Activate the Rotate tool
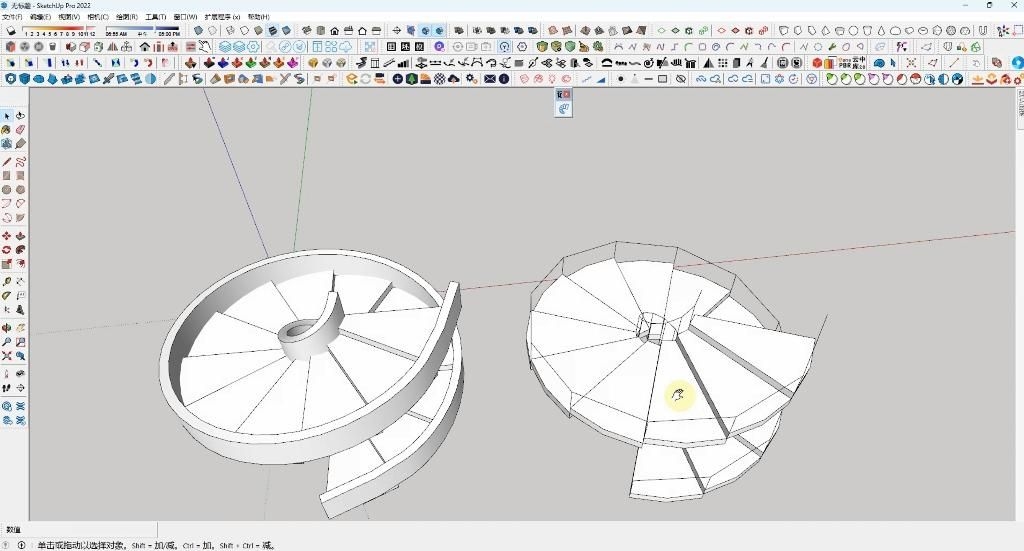The height and width of the screenshot is (551, 1024). 7,250
